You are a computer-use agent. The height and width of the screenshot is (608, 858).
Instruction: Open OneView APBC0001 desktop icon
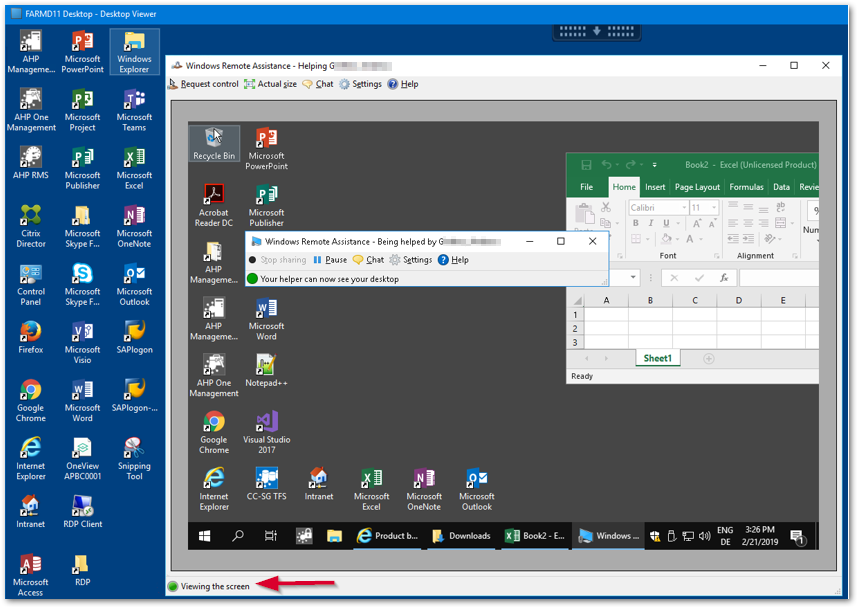tap(83, 459)
